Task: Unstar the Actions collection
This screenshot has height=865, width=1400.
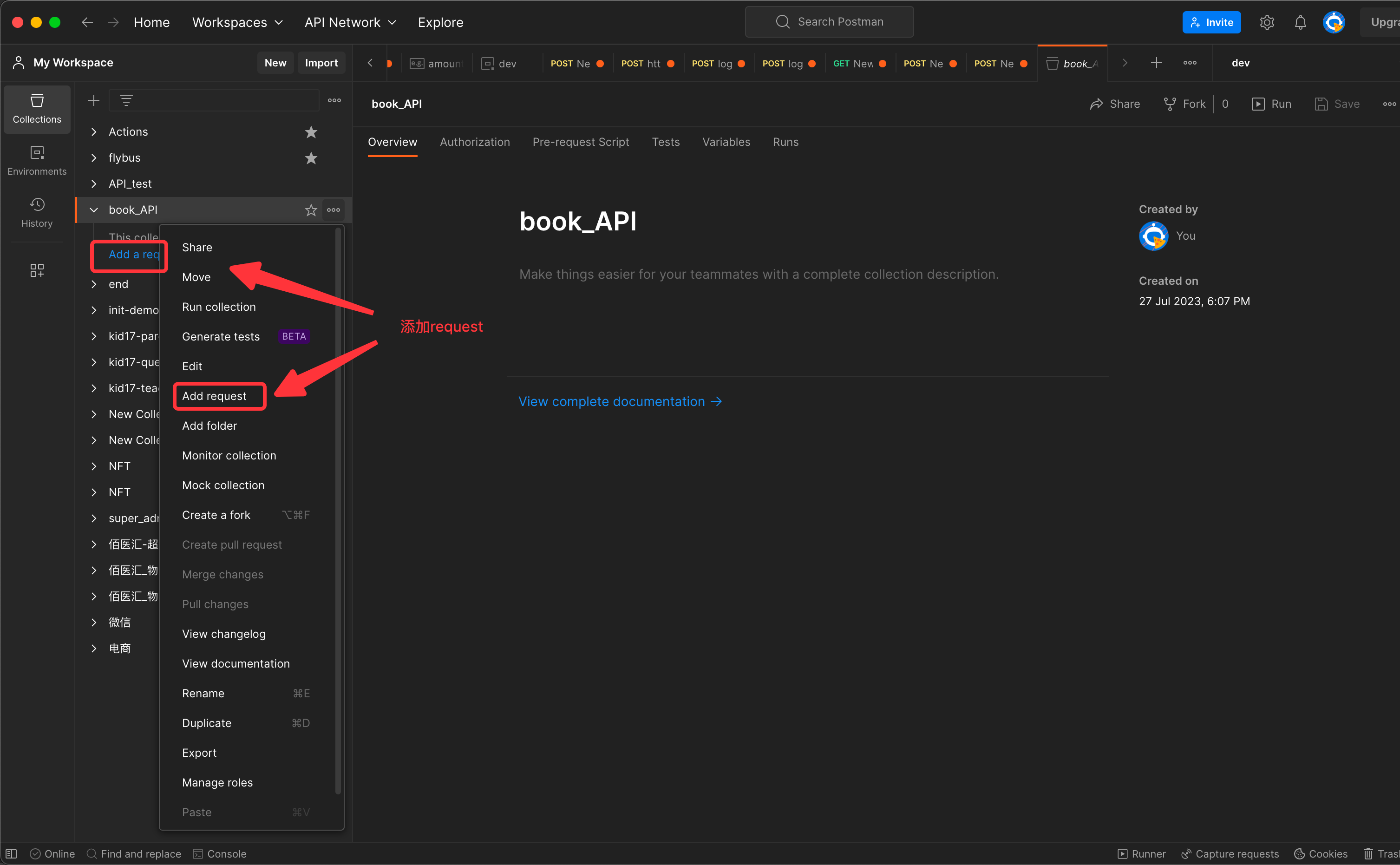Action: (x=311, y=132)
